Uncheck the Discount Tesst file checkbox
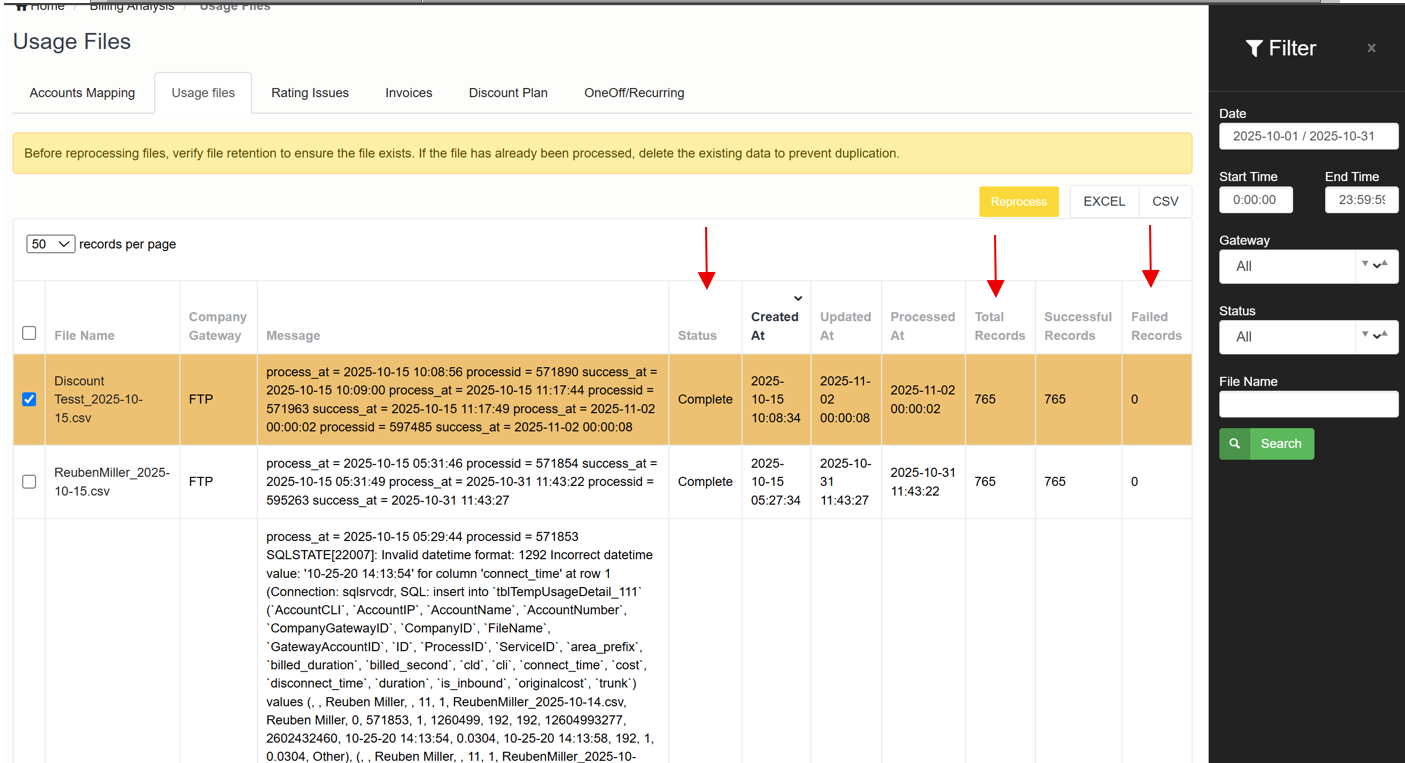Screen dimensions: 1405x763 (x=29, y=399)
